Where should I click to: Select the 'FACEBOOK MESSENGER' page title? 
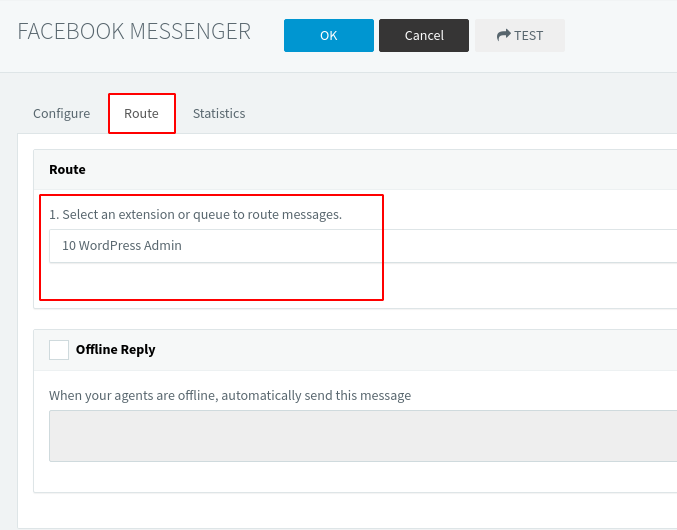tap(134, 32)
